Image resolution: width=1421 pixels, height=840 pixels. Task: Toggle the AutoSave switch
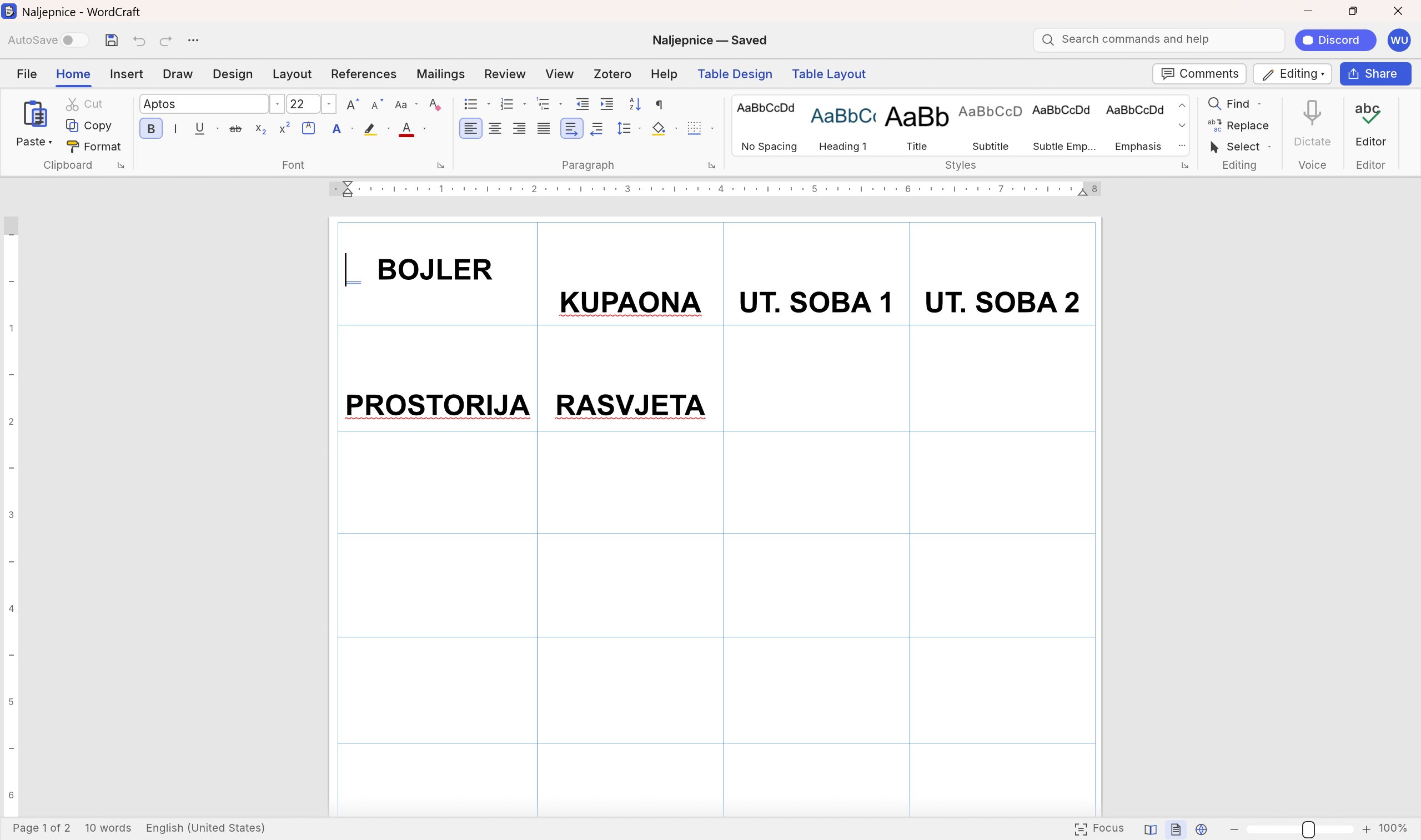(x=74, y=40)
